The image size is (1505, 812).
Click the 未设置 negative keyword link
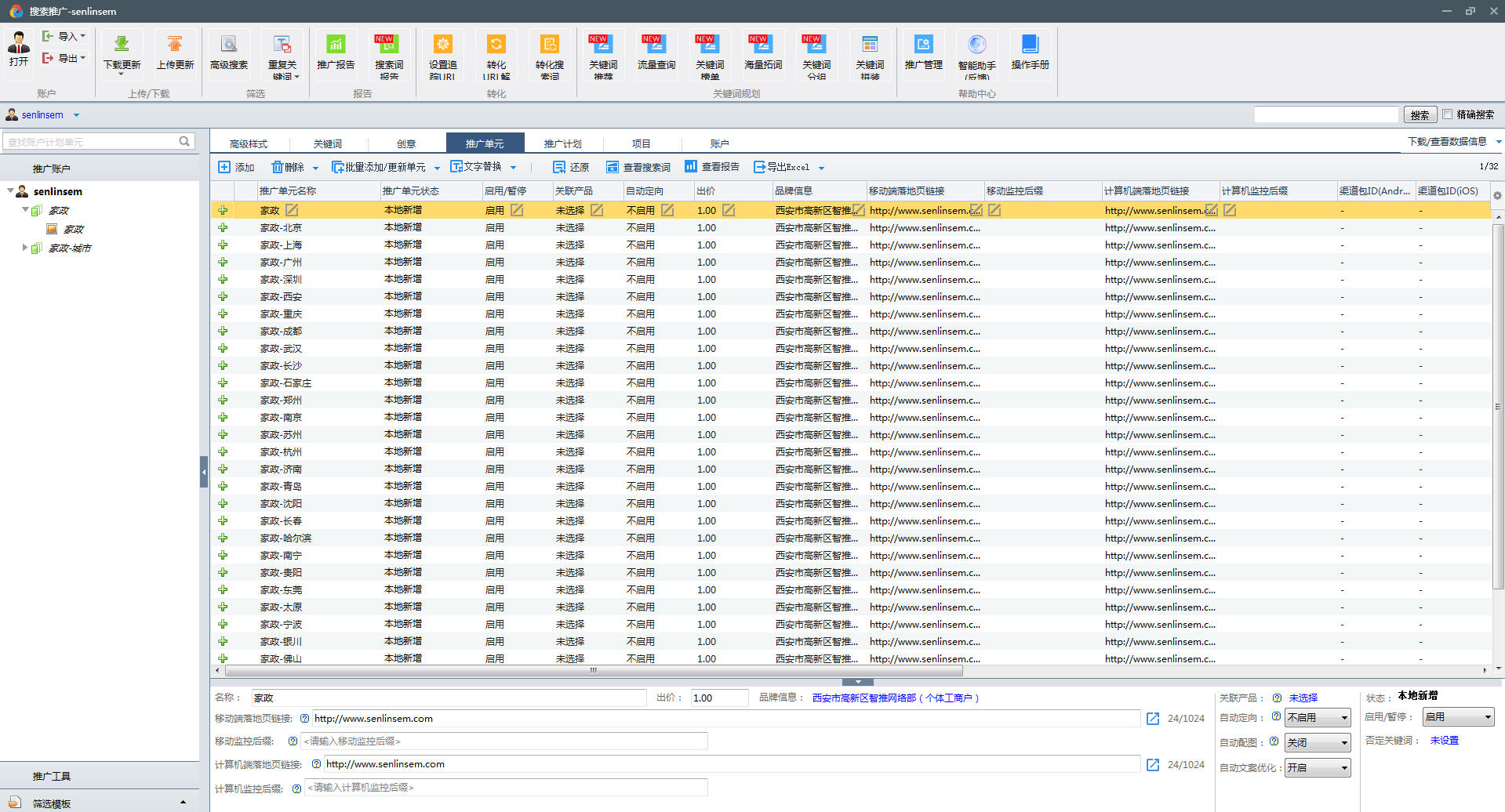pyautogui.click(x=1444, y=741)
